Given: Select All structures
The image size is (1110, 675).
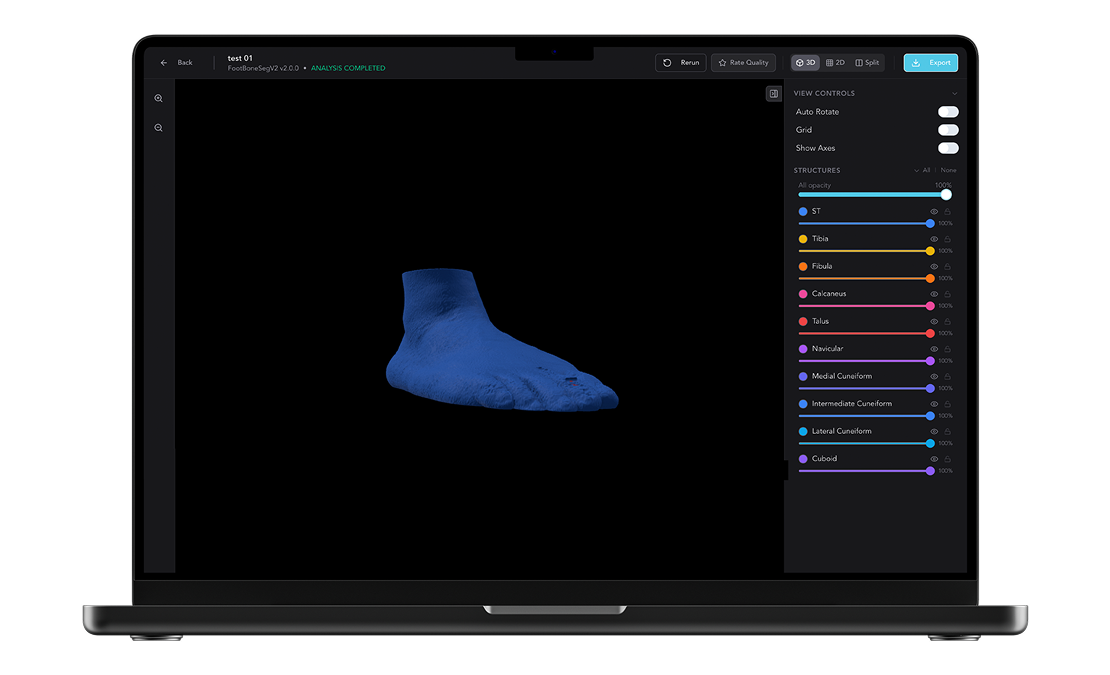Looking at the screenshot, I should (x=927, y=171).
